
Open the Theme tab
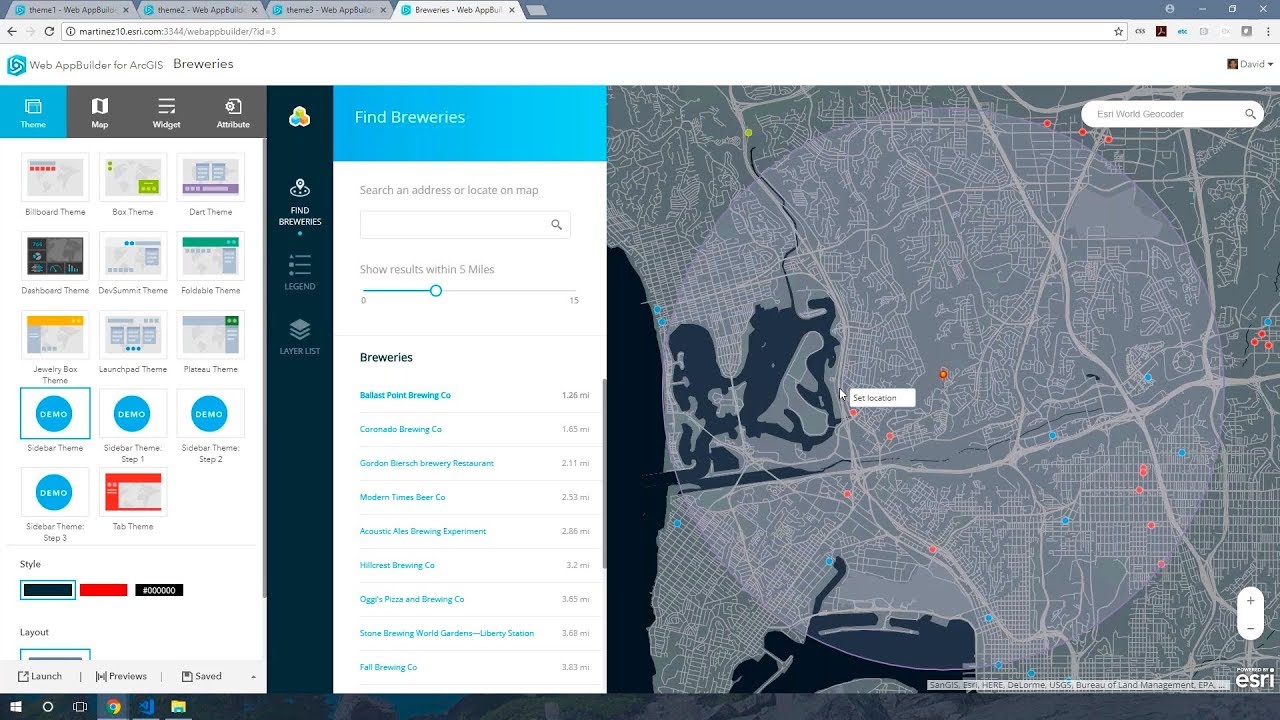(x=33, y=111)
